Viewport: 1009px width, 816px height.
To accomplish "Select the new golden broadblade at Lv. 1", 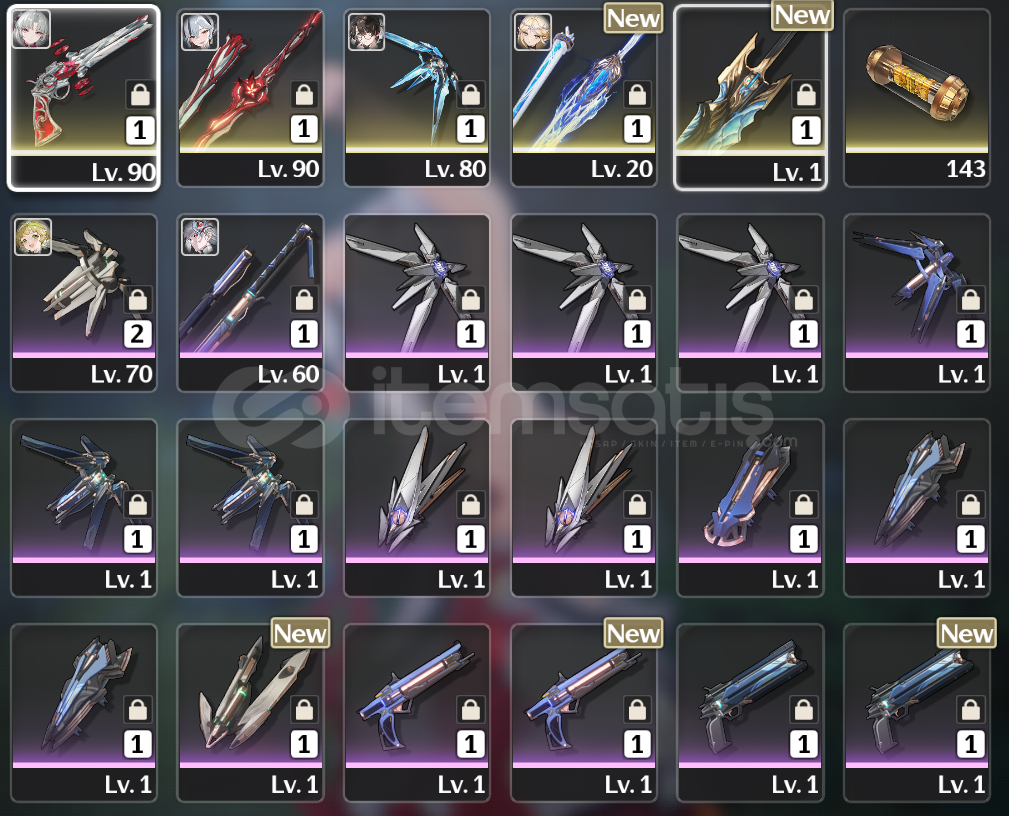I will [x=750, y=98].
